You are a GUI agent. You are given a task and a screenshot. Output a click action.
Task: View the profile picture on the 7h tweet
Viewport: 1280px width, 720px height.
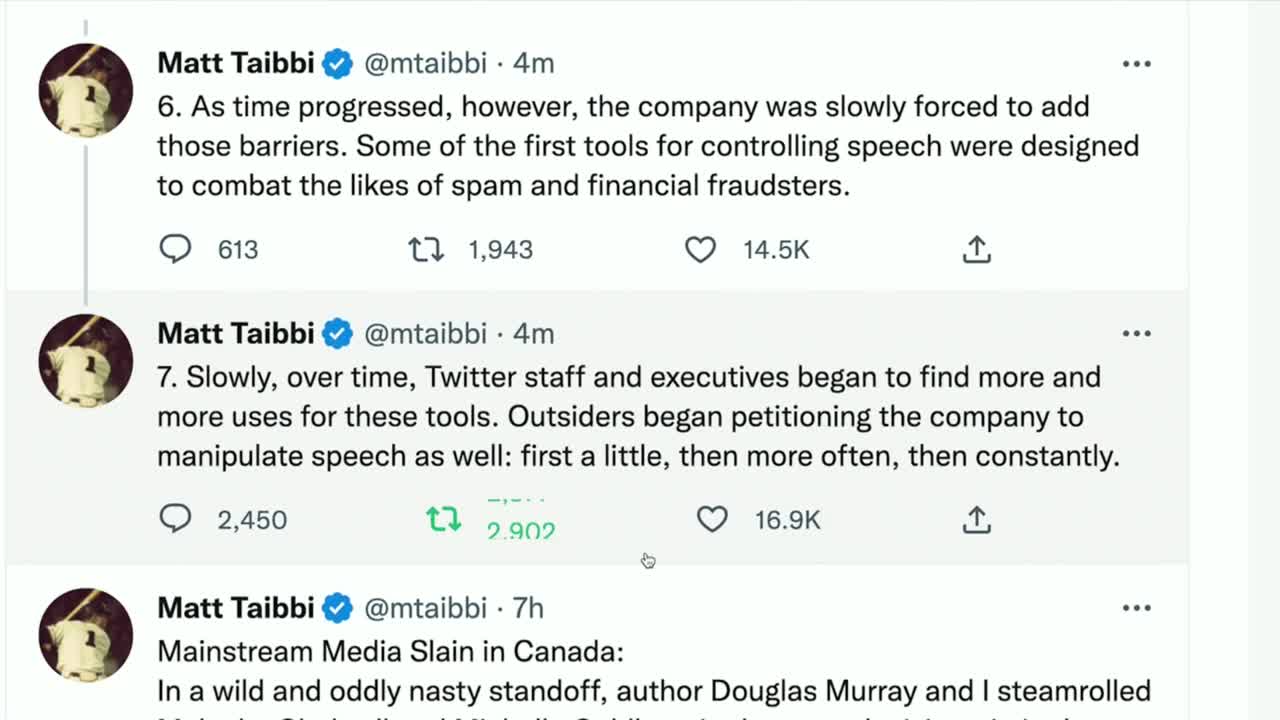(x=86, y=634)
